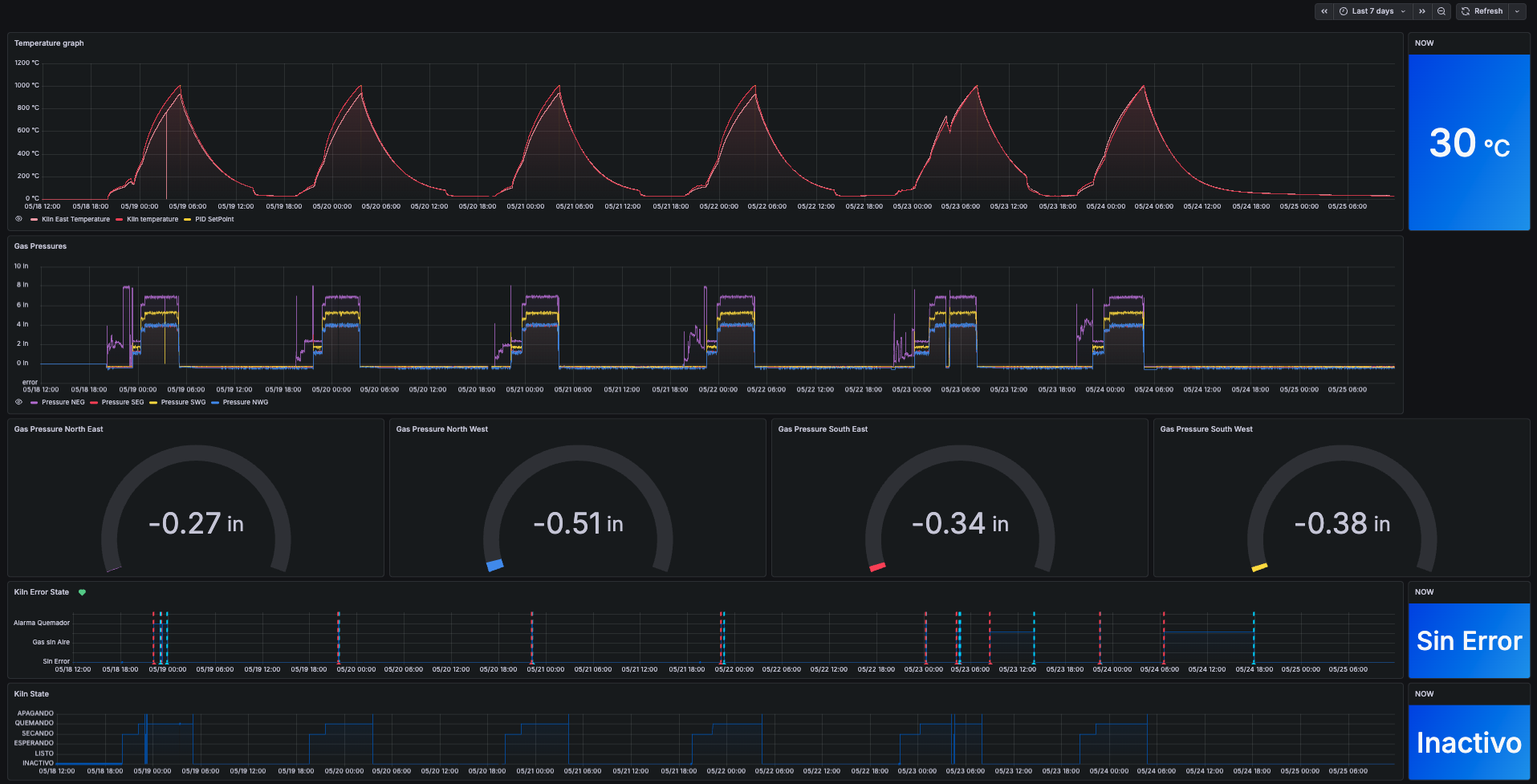
Task: Expand the refresh interval dropdown arrow
Action: (x=1517, y=11)
